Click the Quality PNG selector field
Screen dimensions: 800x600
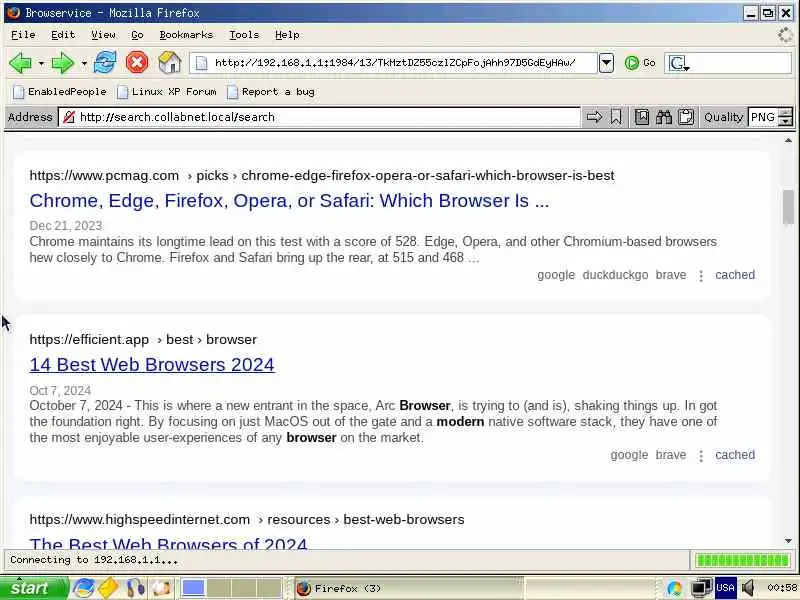[763, 117]
